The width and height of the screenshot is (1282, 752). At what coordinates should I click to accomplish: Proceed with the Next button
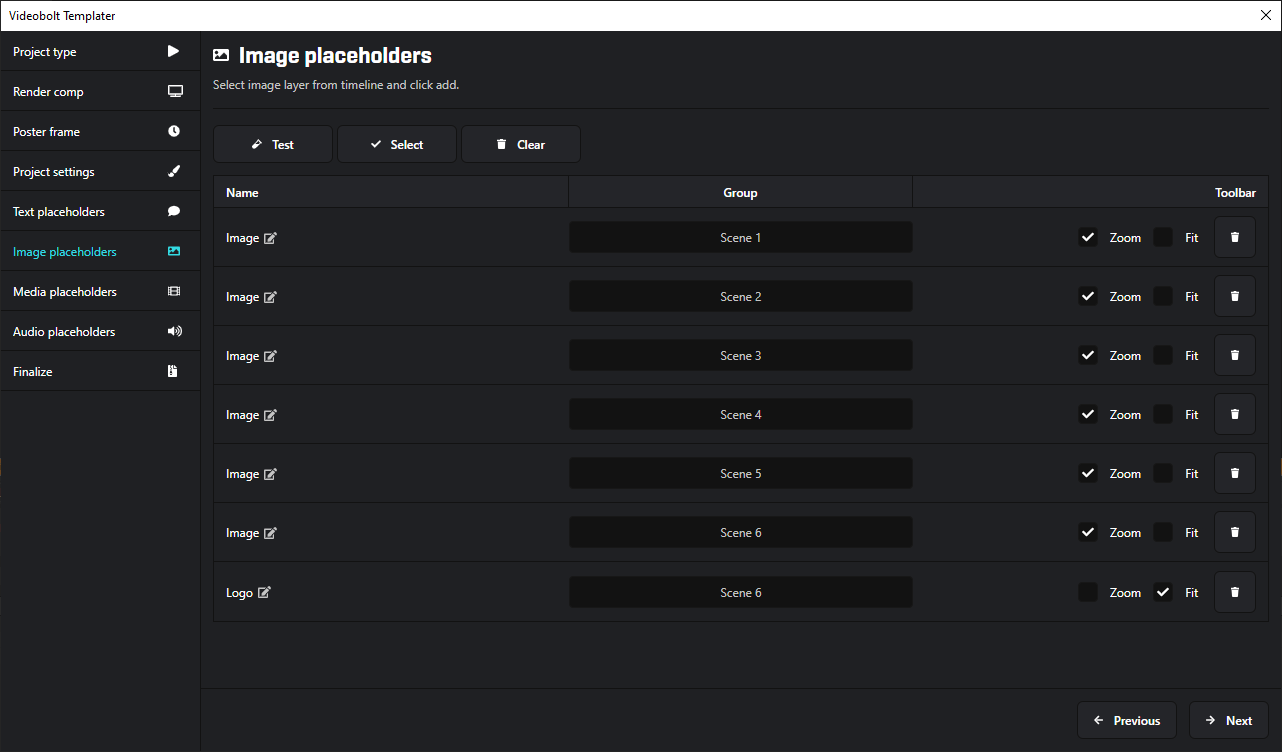1228,721
